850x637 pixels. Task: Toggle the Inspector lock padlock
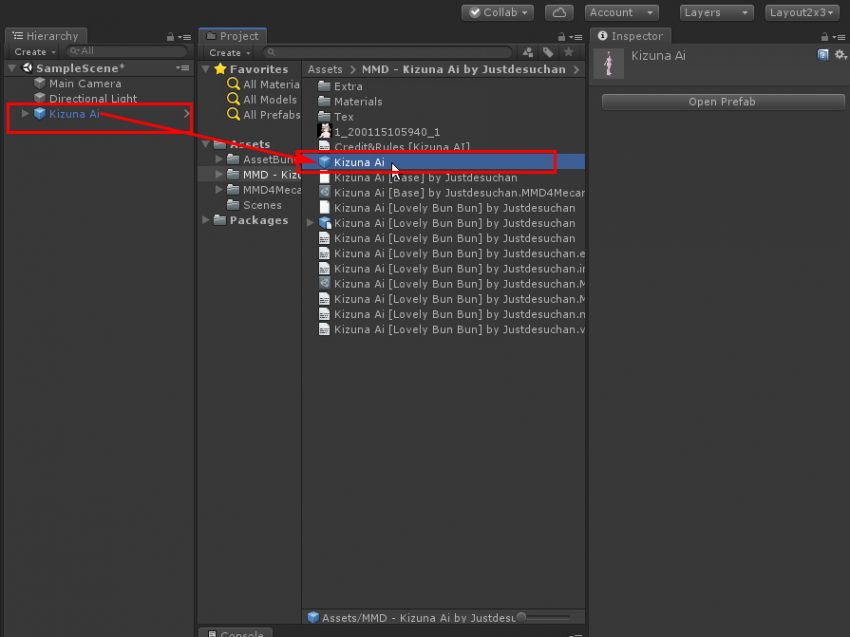(x=825, y=36)
